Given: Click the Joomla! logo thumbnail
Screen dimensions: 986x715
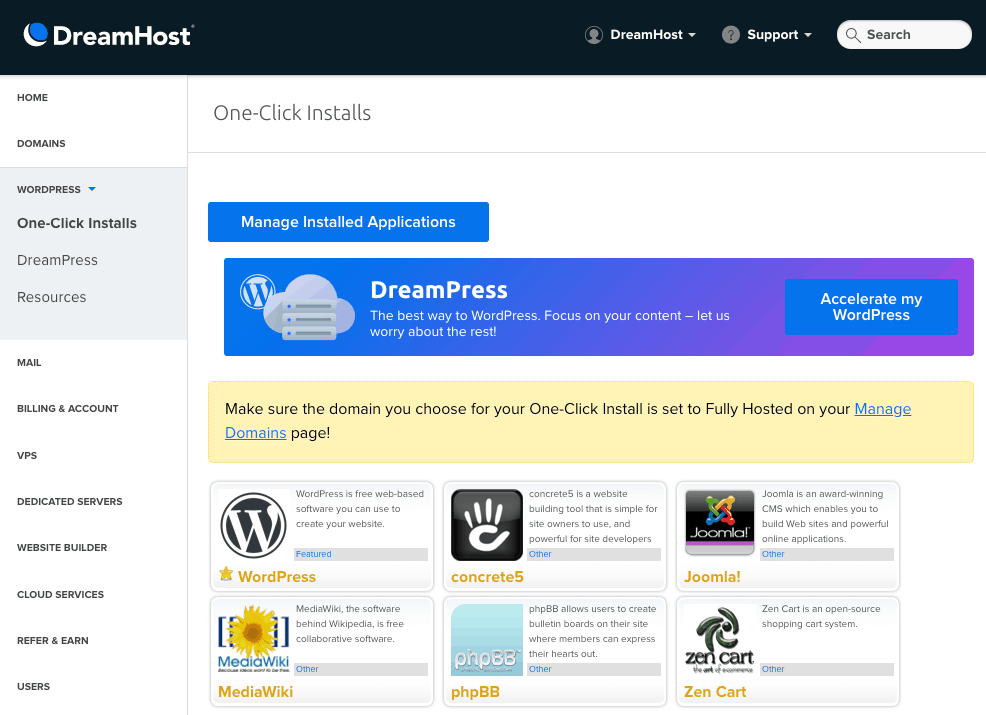Looking at the screenshot, I should pyautogui.click(x=719, y=523).
